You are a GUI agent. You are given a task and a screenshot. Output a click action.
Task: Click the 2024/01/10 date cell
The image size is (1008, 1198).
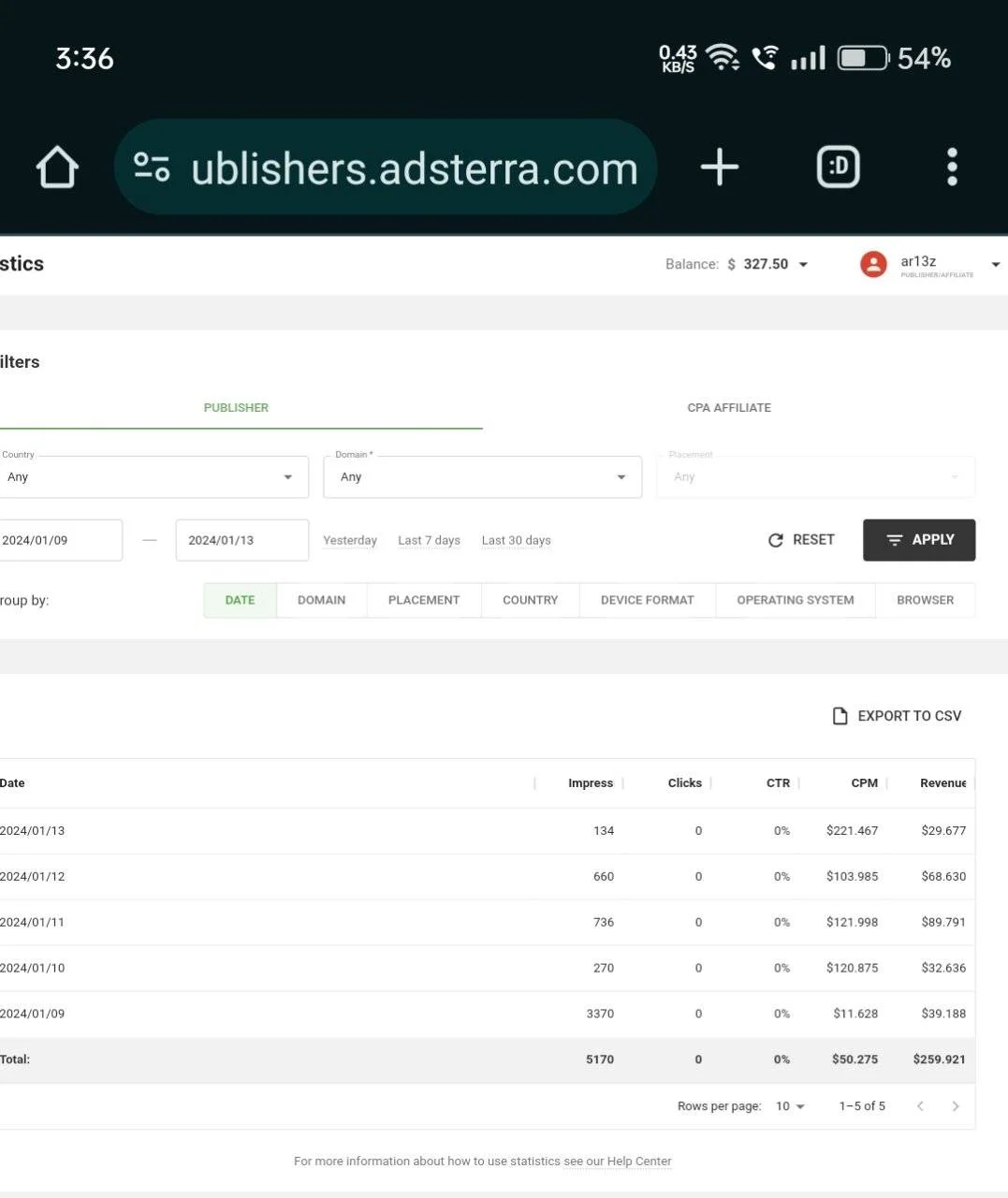pos(32,969)
